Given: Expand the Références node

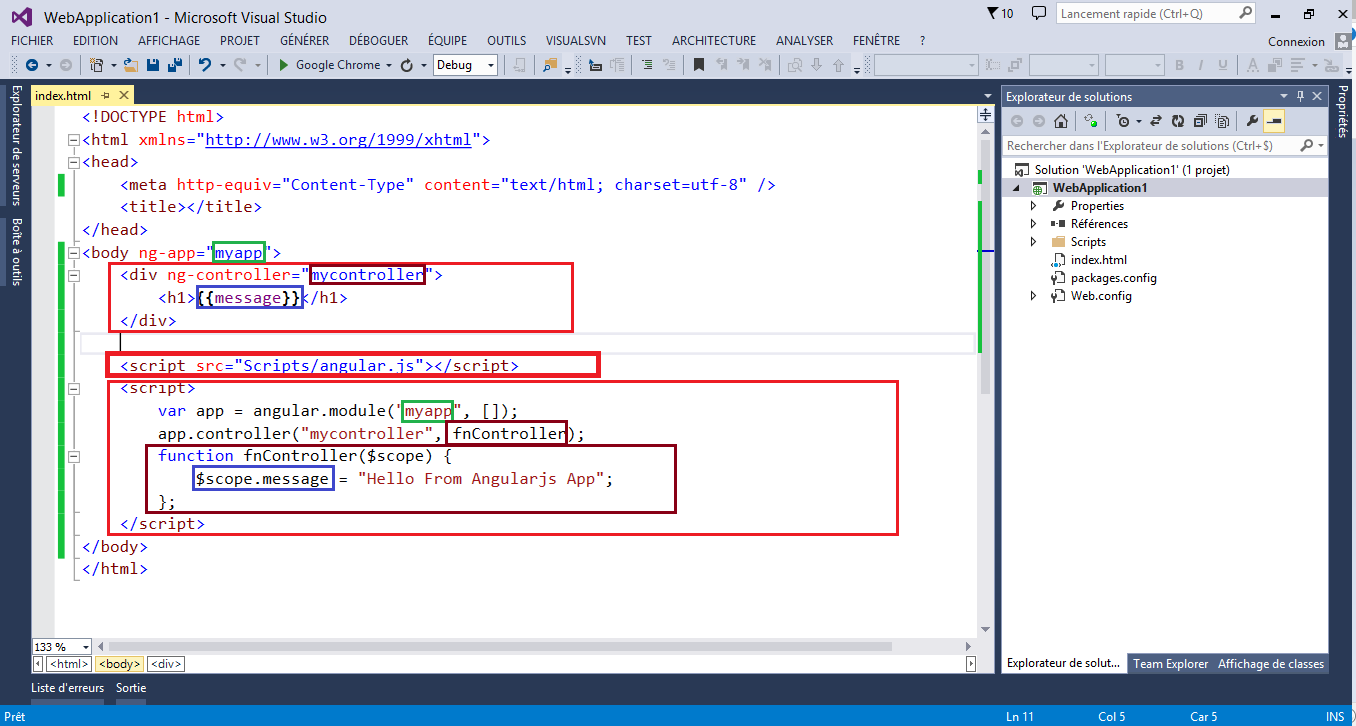Looking at the screenshot, I should tap(1034, 224).
